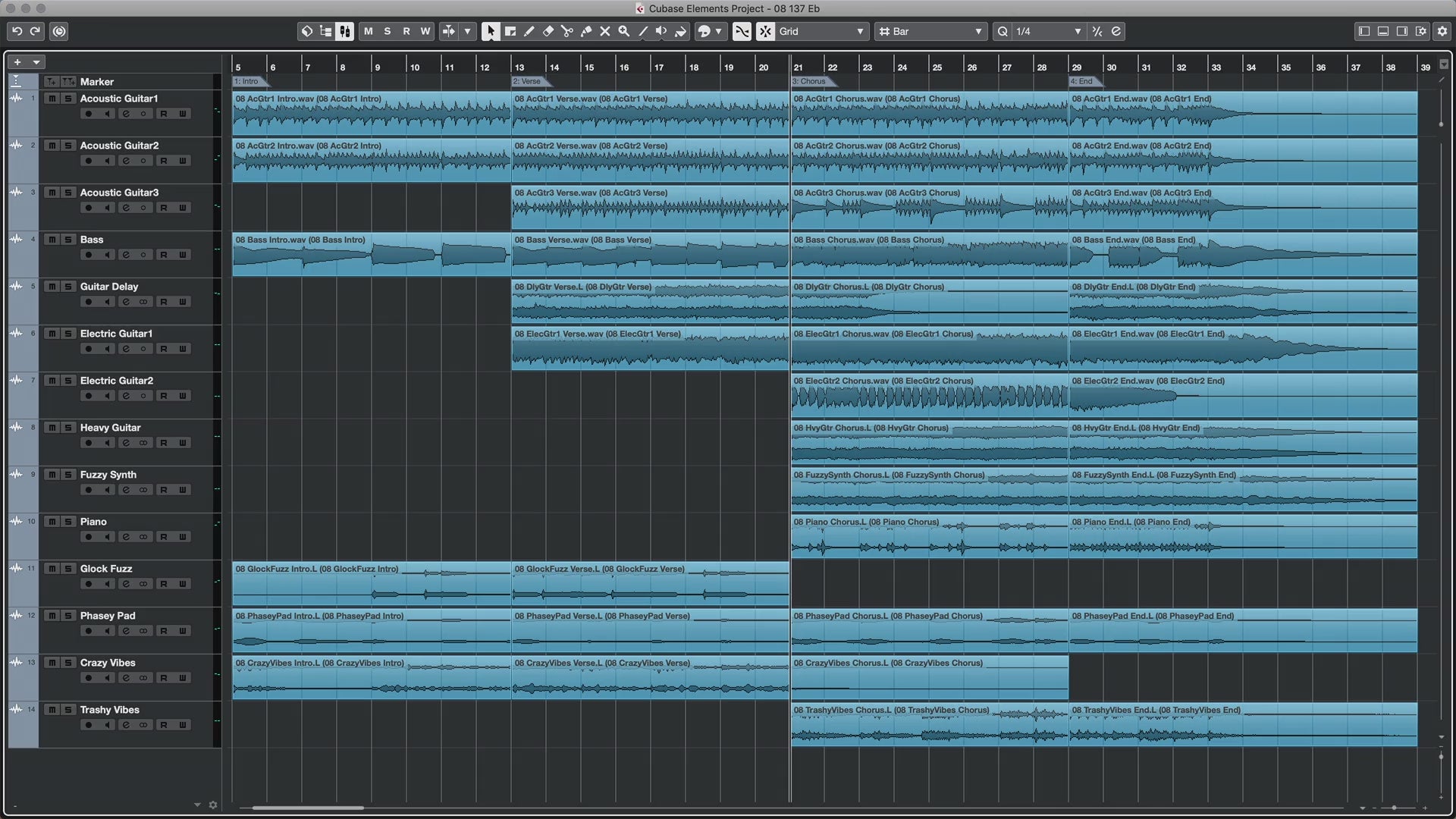The width and height of the screenshot is (1456, 819).
Task: Click the Redo arrow in the toolbar
Action: point(35,31)
